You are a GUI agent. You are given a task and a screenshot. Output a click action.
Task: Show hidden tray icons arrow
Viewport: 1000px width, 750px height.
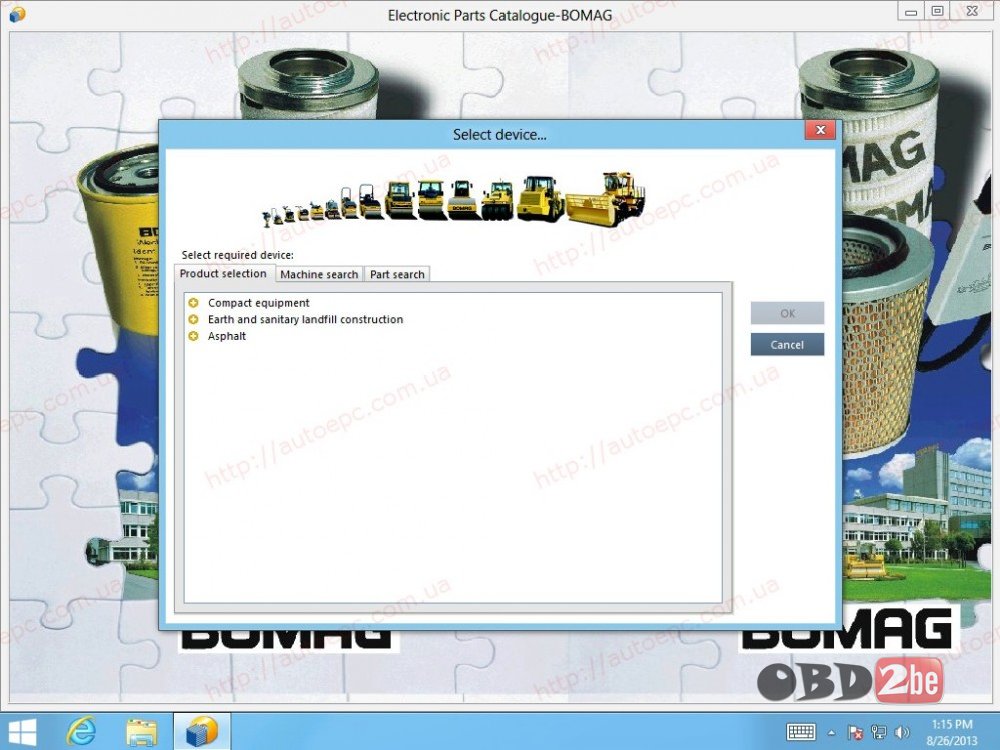point(832,733)
